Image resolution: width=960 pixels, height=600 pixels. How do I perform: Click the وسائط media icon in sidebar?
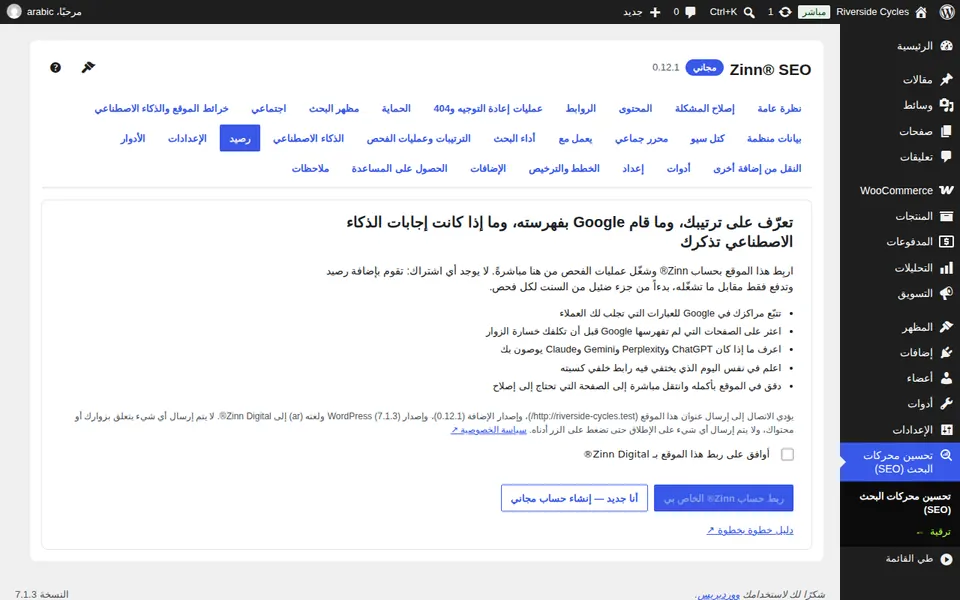[947, 105]
